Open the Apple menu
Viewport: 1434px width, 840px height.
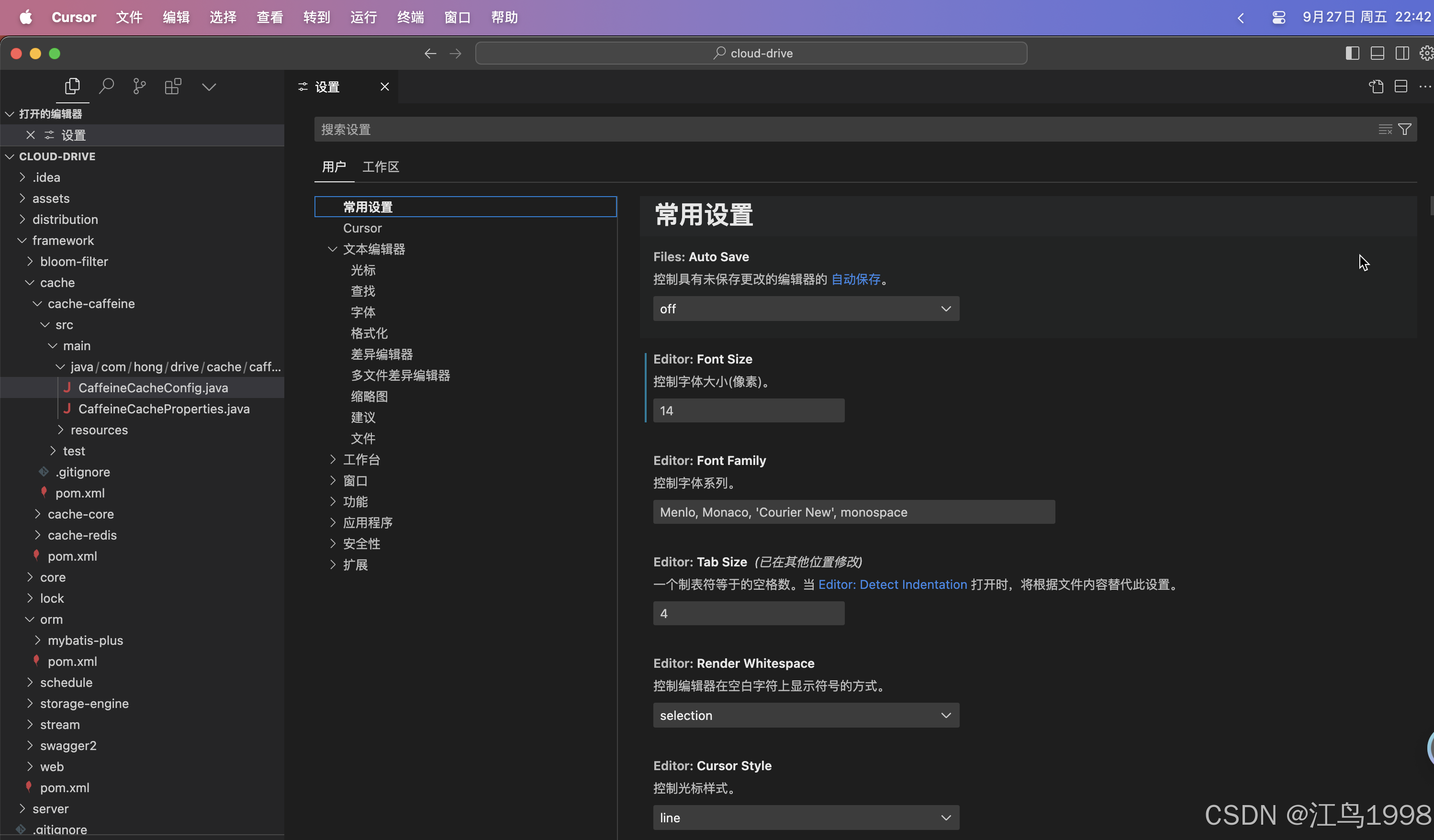(x=26, y=18)
